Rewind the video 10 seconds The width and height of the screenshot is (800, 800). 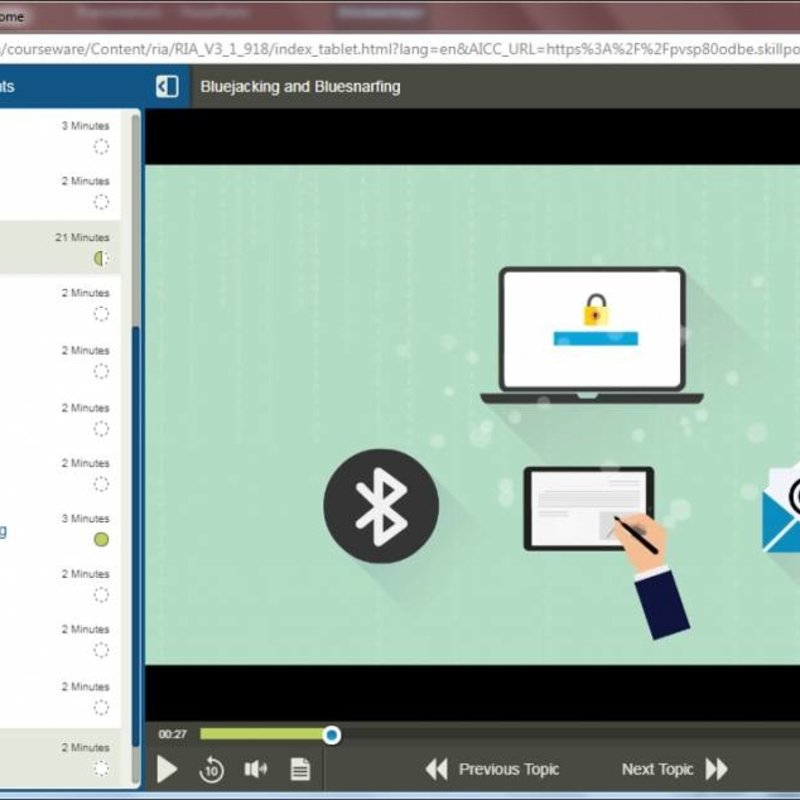tap(211, 769)
